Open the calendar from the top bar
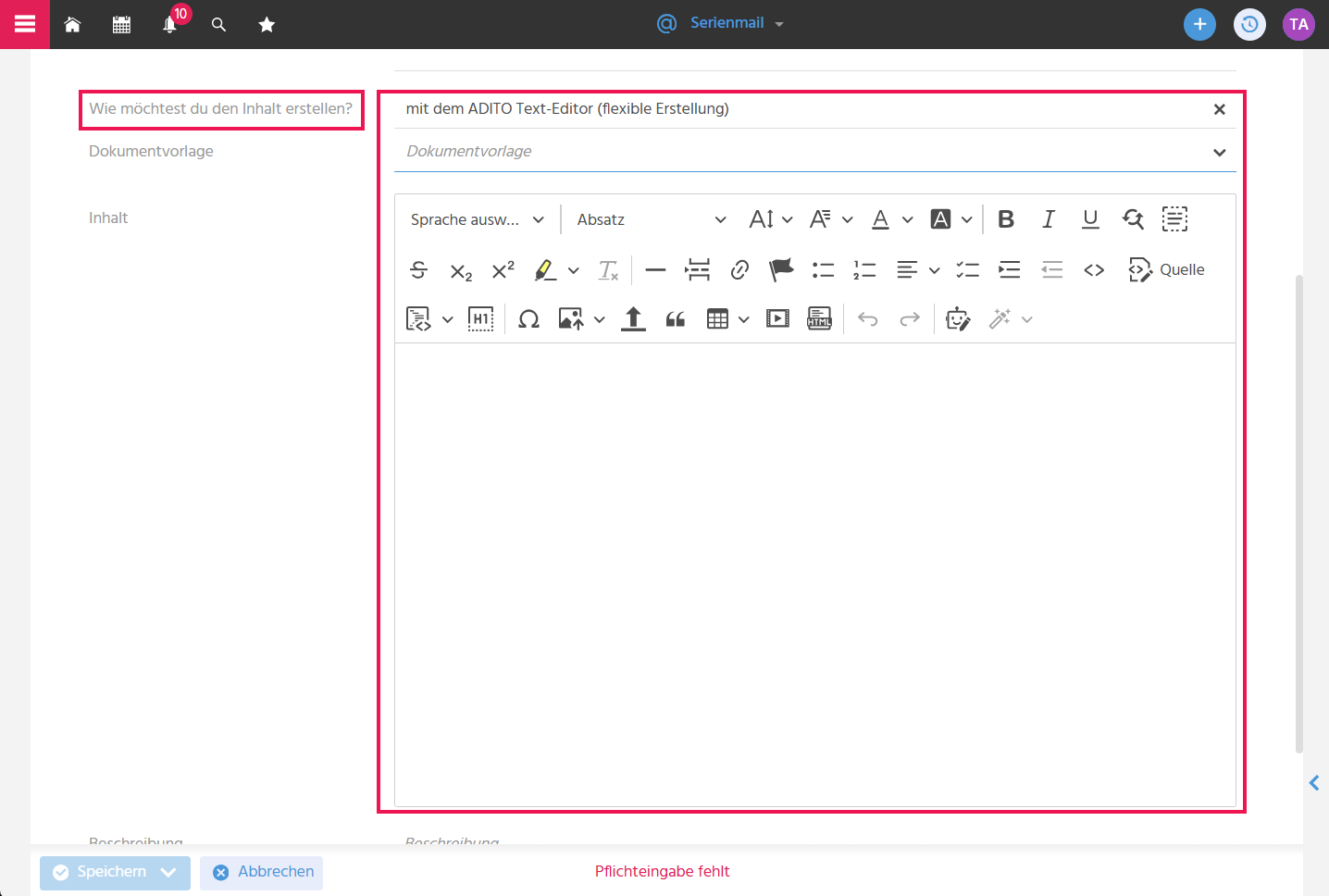 click(x=121, y=25)
